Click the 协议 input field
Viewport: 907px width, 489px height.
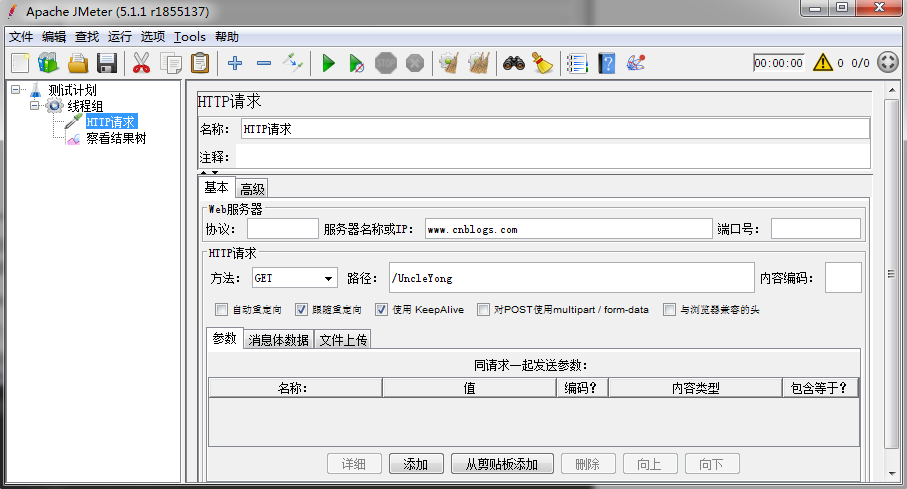pos(283,229)
